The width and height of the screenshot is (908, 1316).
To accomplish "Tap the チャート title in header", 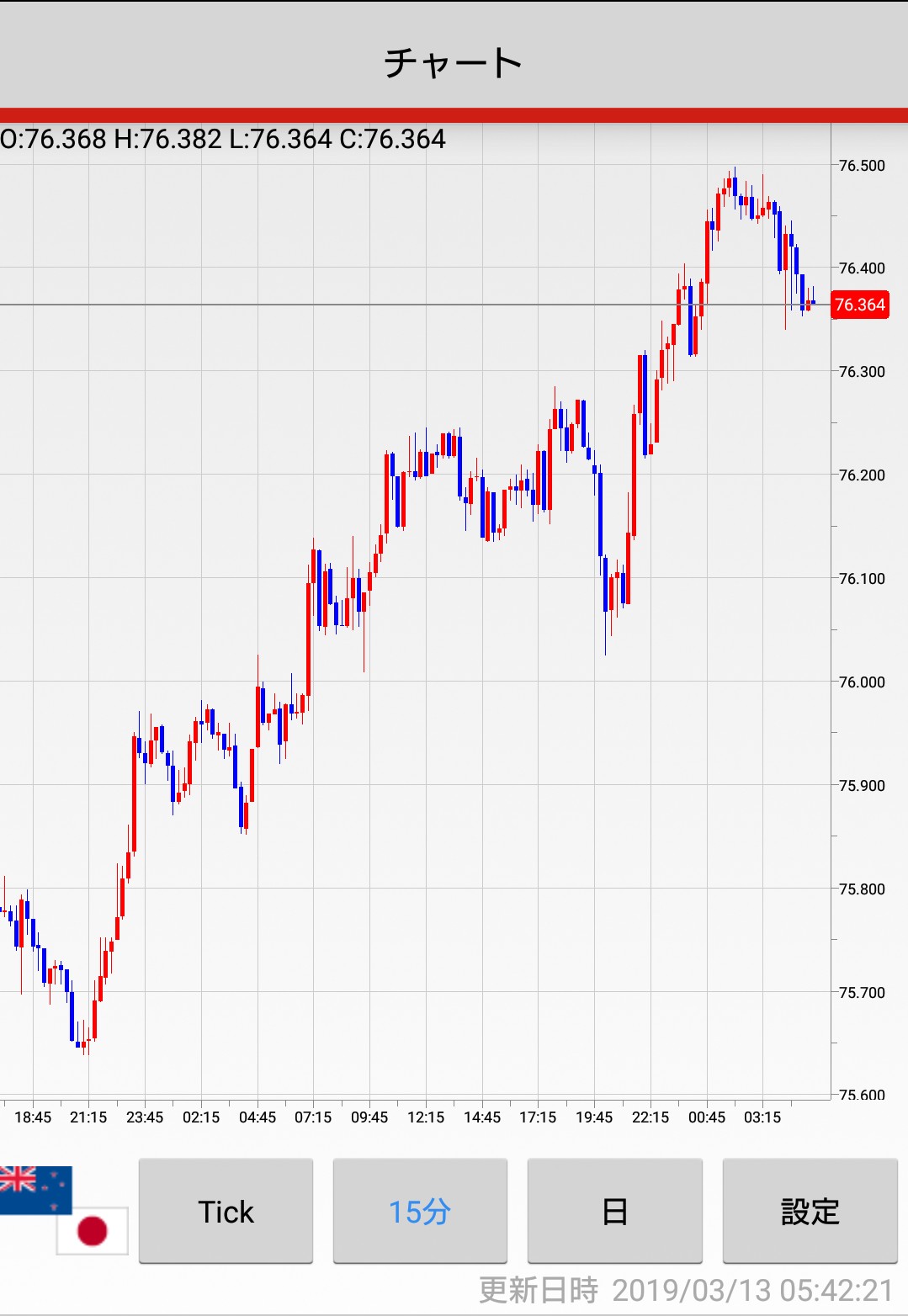I will 454,63.
